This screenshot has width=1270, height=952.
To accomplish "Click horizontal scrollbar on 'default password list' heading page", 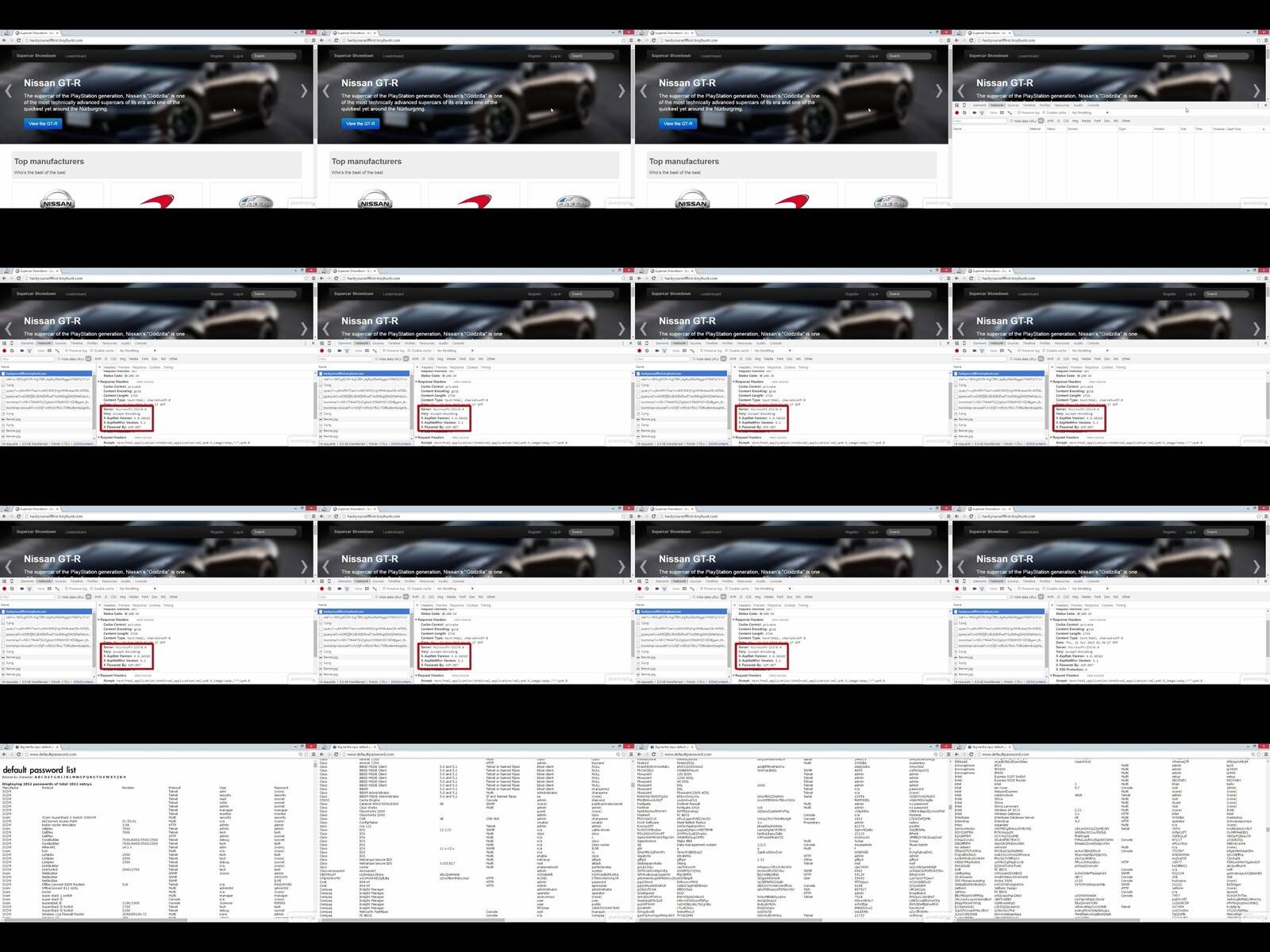I will coord(156,919).
